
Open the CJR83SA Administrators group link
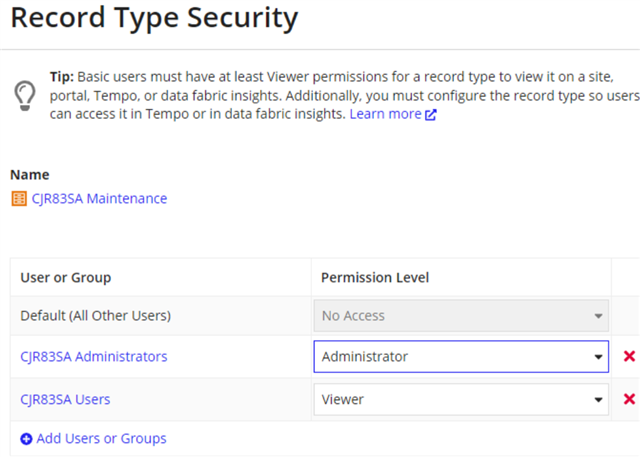(x=94, y=357)
